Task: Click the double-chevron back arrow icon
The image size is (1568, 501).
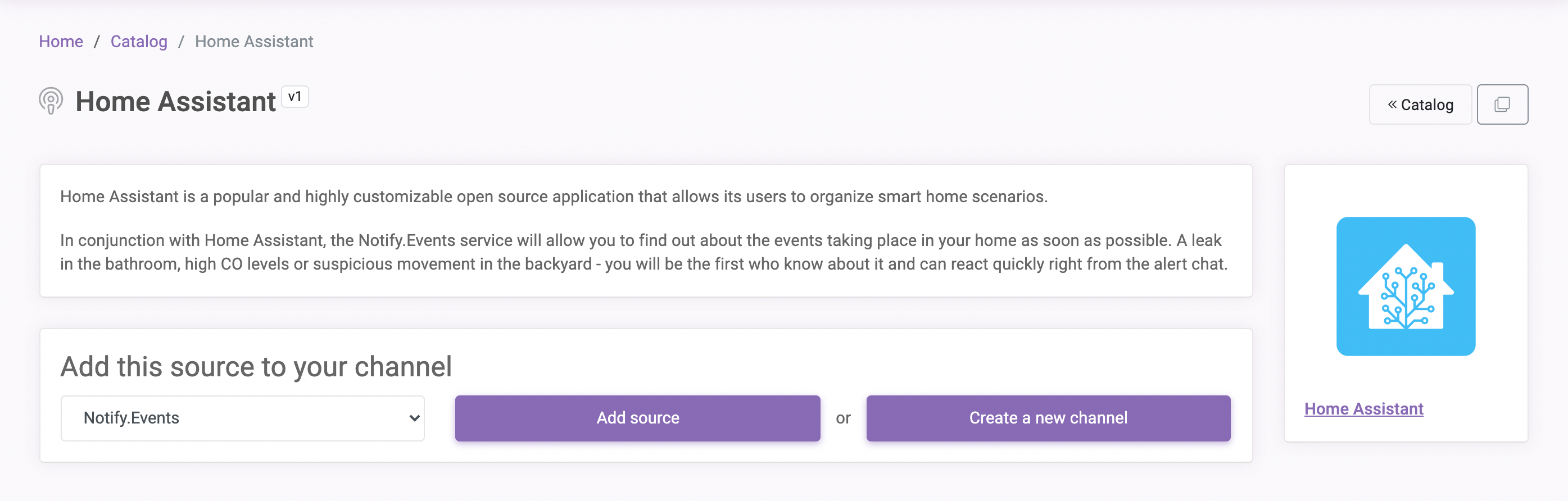Action: [x=1392, y=104]
